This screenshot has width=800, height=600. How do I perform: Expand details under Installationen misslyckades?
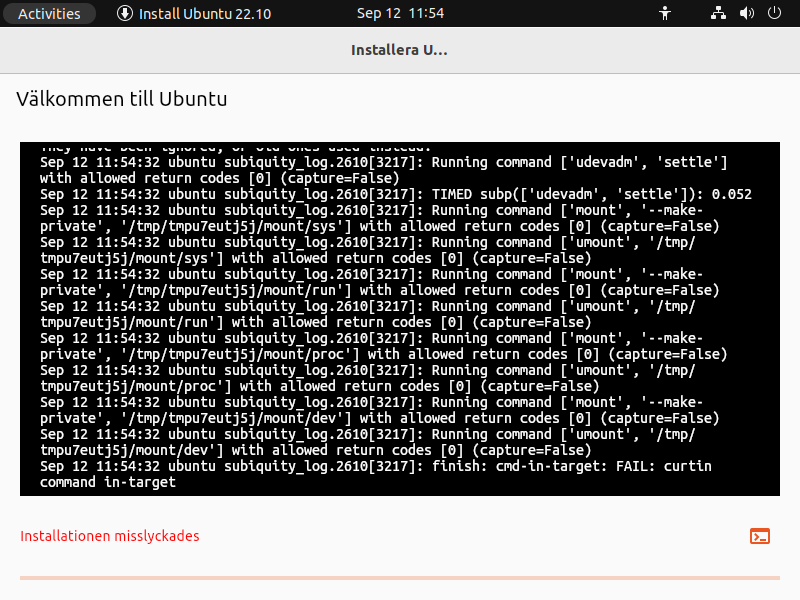[760, 536]
